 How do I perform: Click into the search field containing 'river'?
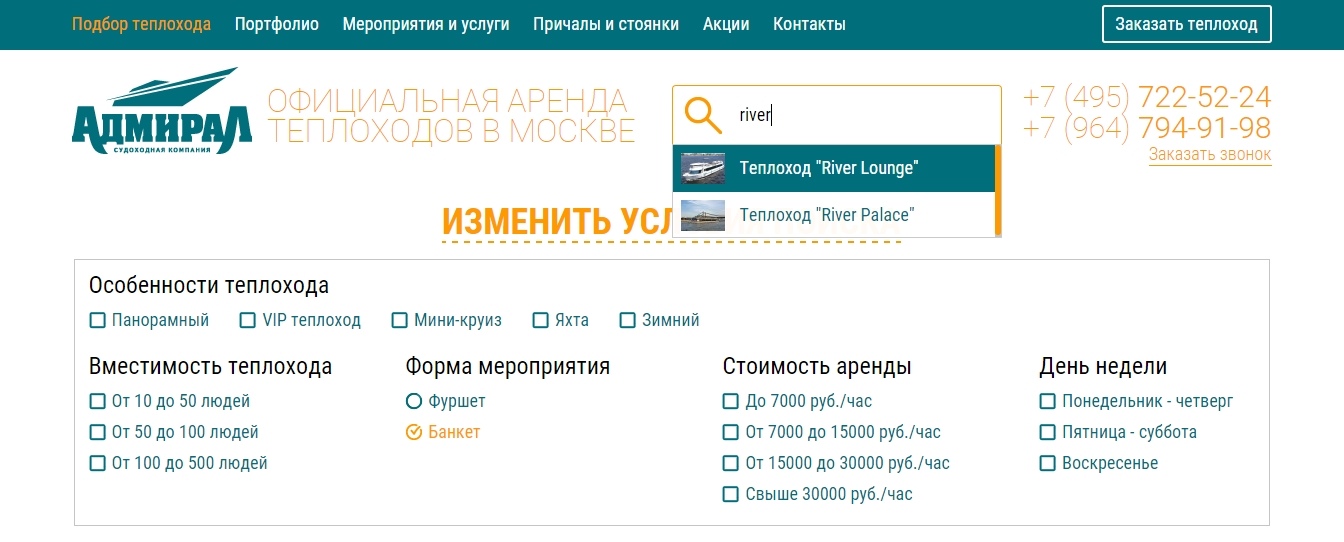860,115
